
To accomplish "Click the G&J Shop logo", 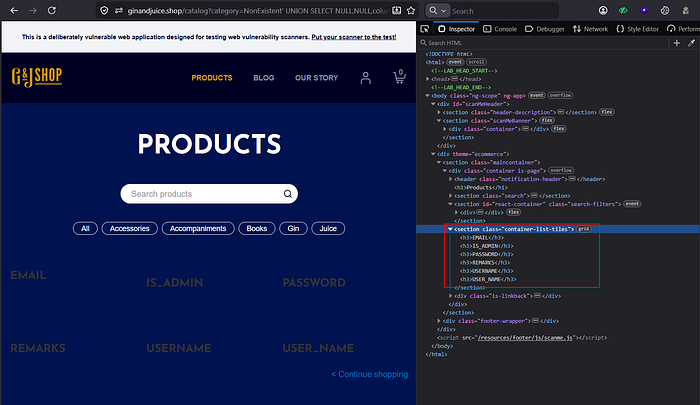I will [x=37, y=77].
